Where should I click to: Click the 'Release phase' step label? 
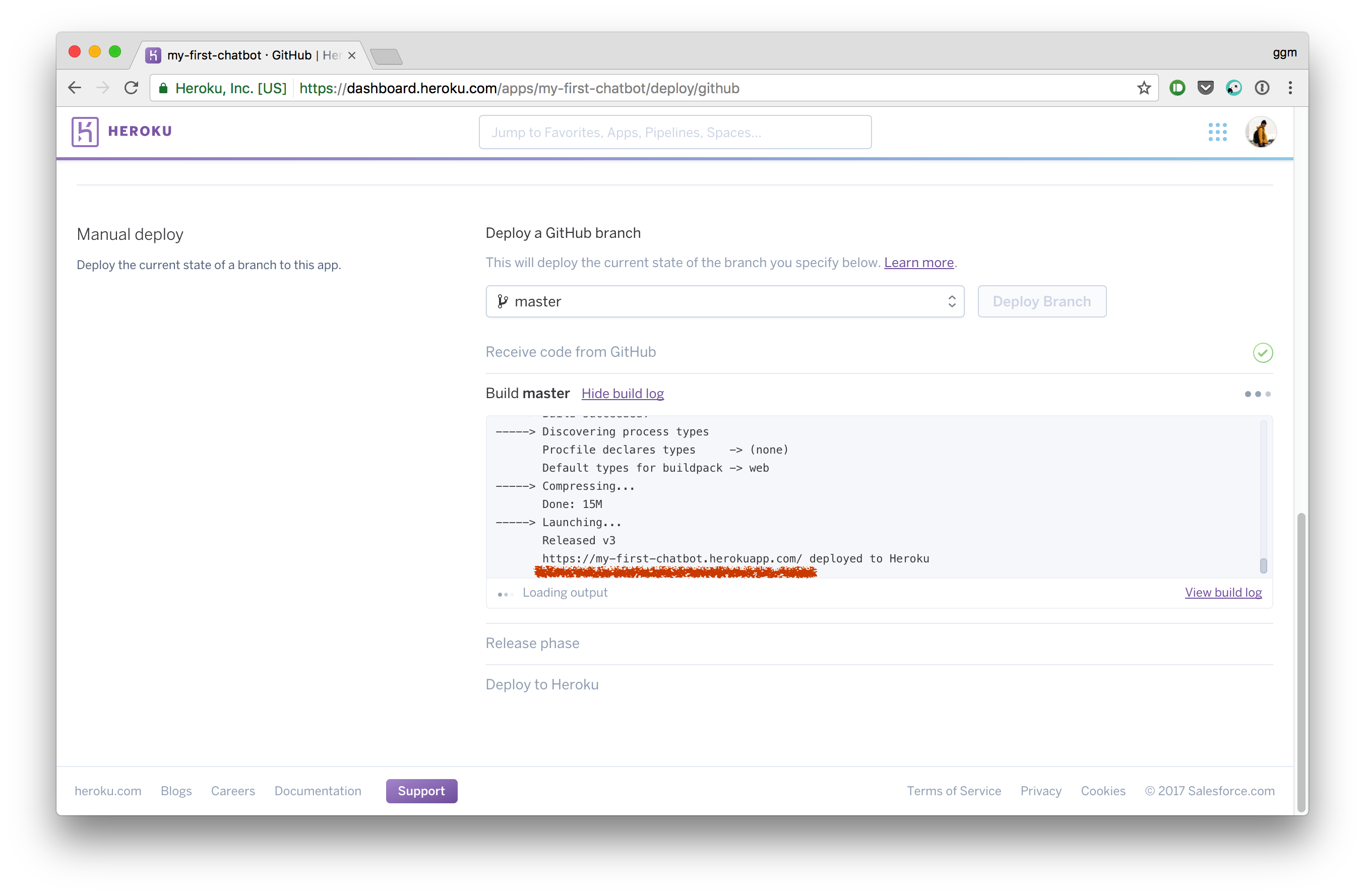[x=532, y=643]
